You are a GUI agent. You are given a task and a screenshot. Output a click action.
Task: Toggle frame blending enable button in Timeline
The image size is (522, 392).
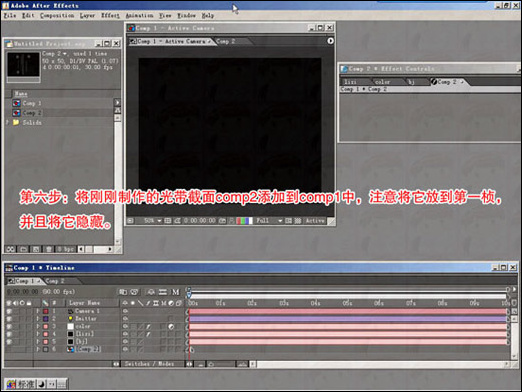(163, 292)
